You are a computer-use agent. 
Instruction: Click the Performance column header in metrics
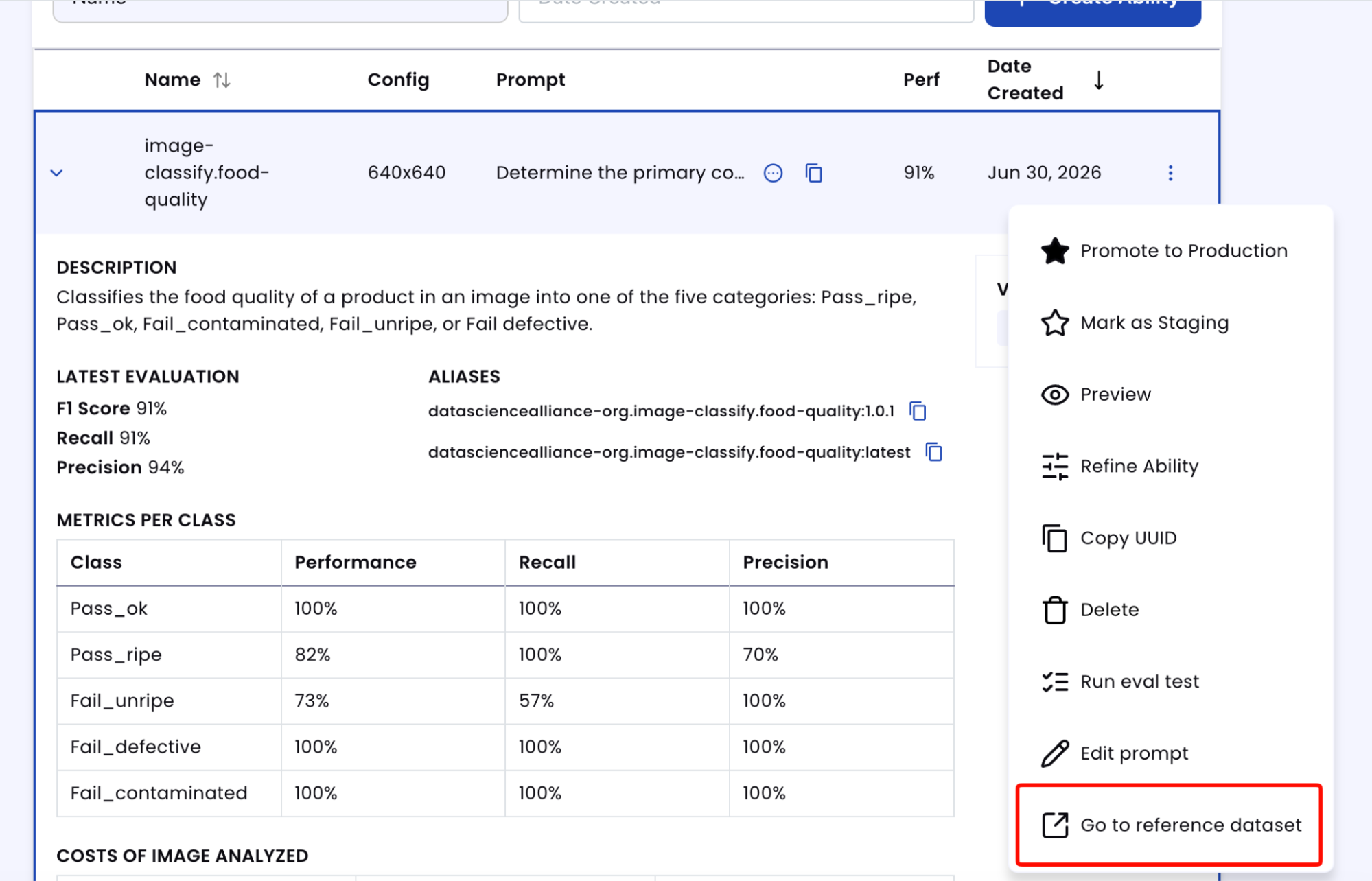pyautogui.click(x=356, y=563)
